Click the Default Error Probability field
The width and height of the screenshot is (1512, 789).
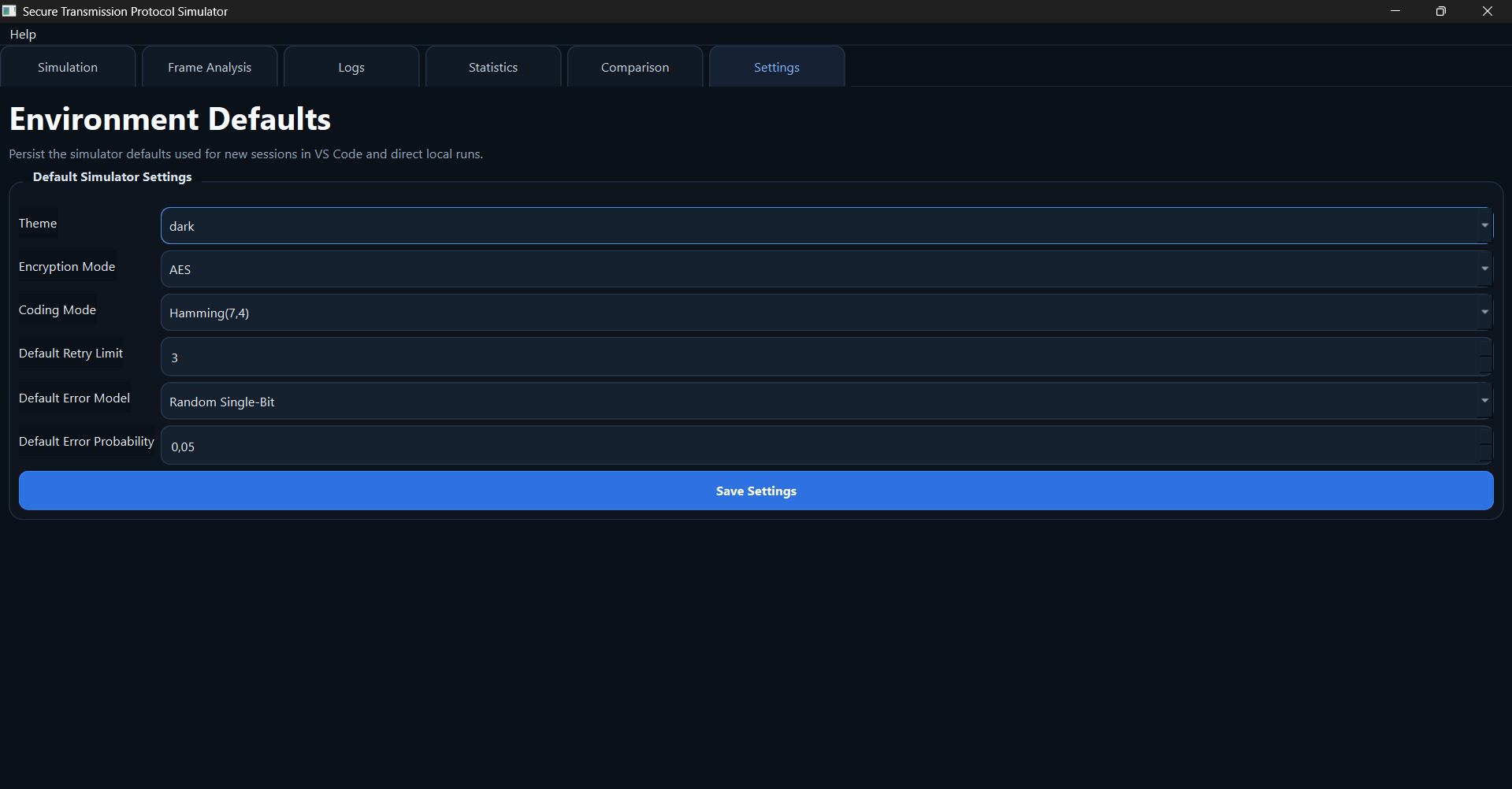tap(827, 446)
